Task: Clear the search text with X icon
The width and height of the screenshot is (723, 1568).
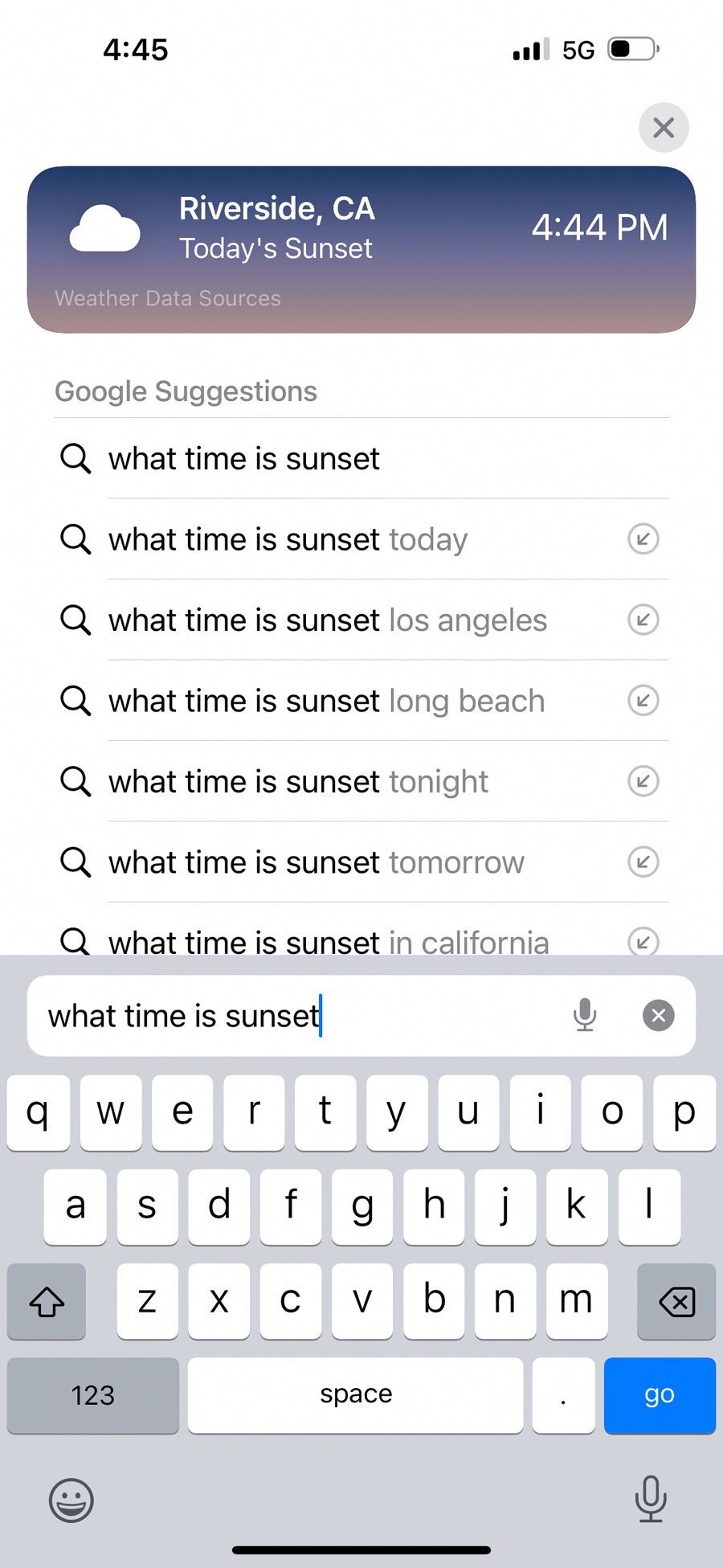Action: pyautogui.click(x=658, y=1015)
